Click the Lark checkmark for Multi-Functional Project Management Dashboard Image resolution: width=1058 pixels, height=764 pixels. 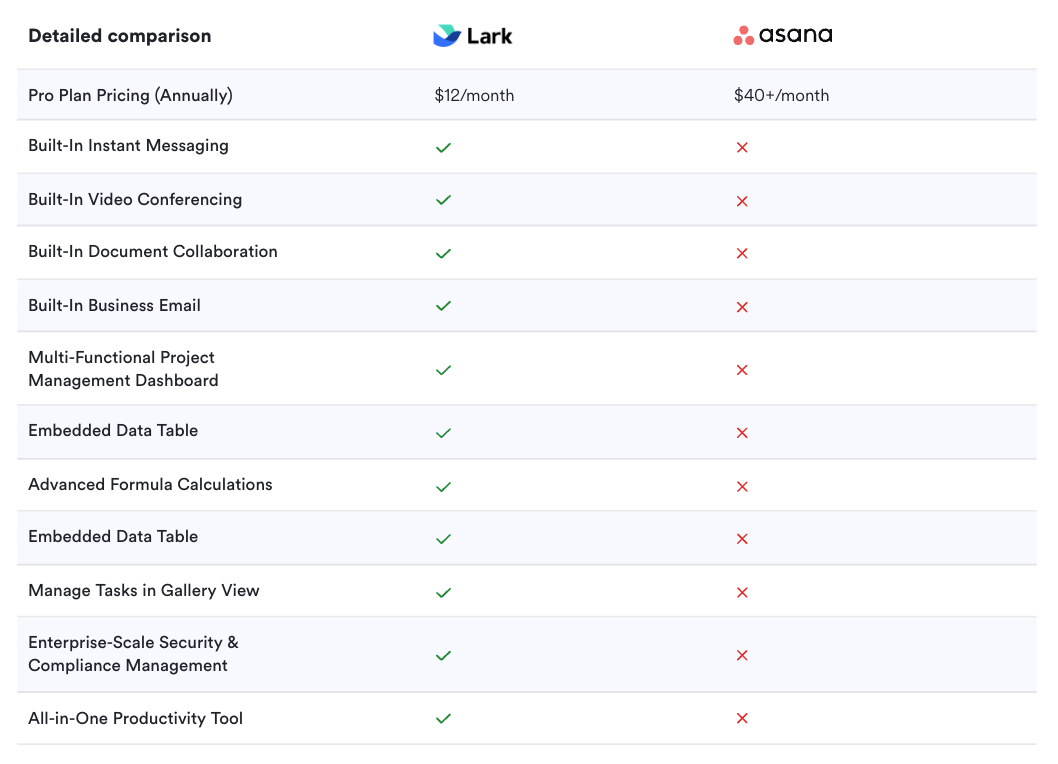tap(443, 370)
